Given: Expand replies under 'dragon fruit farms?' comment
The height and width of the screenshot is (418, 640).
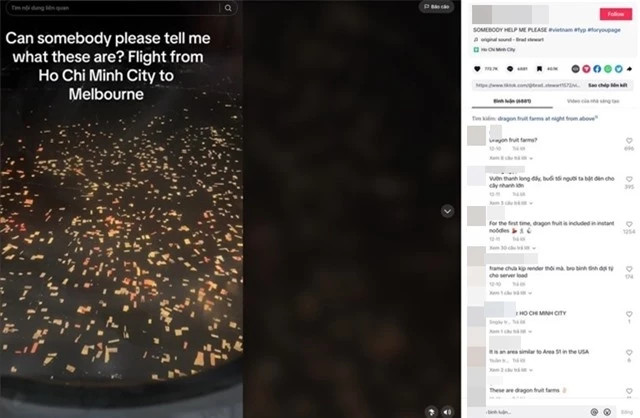Looking at the screenshot, I should [511, 158].
